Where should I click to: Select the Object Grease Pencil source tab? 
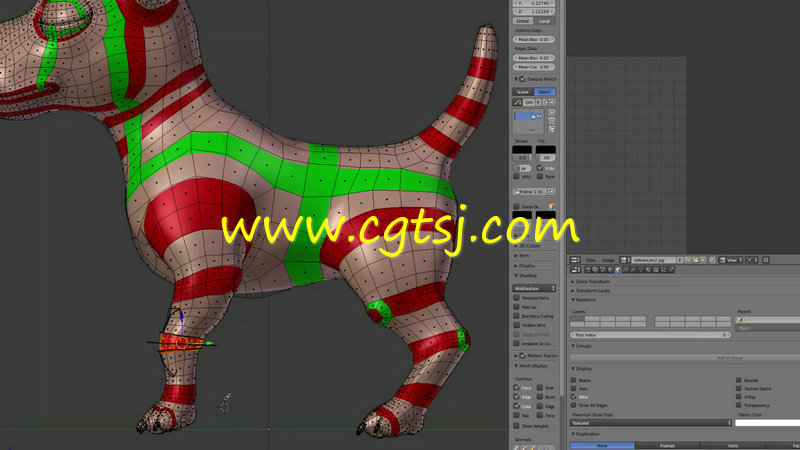click(x=545, y=92)
